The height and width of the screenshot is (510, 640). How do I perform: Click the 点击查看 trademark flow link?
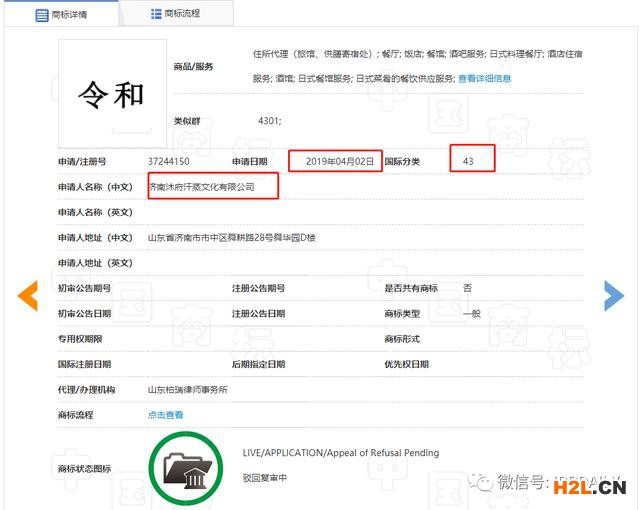click(166, 415)
